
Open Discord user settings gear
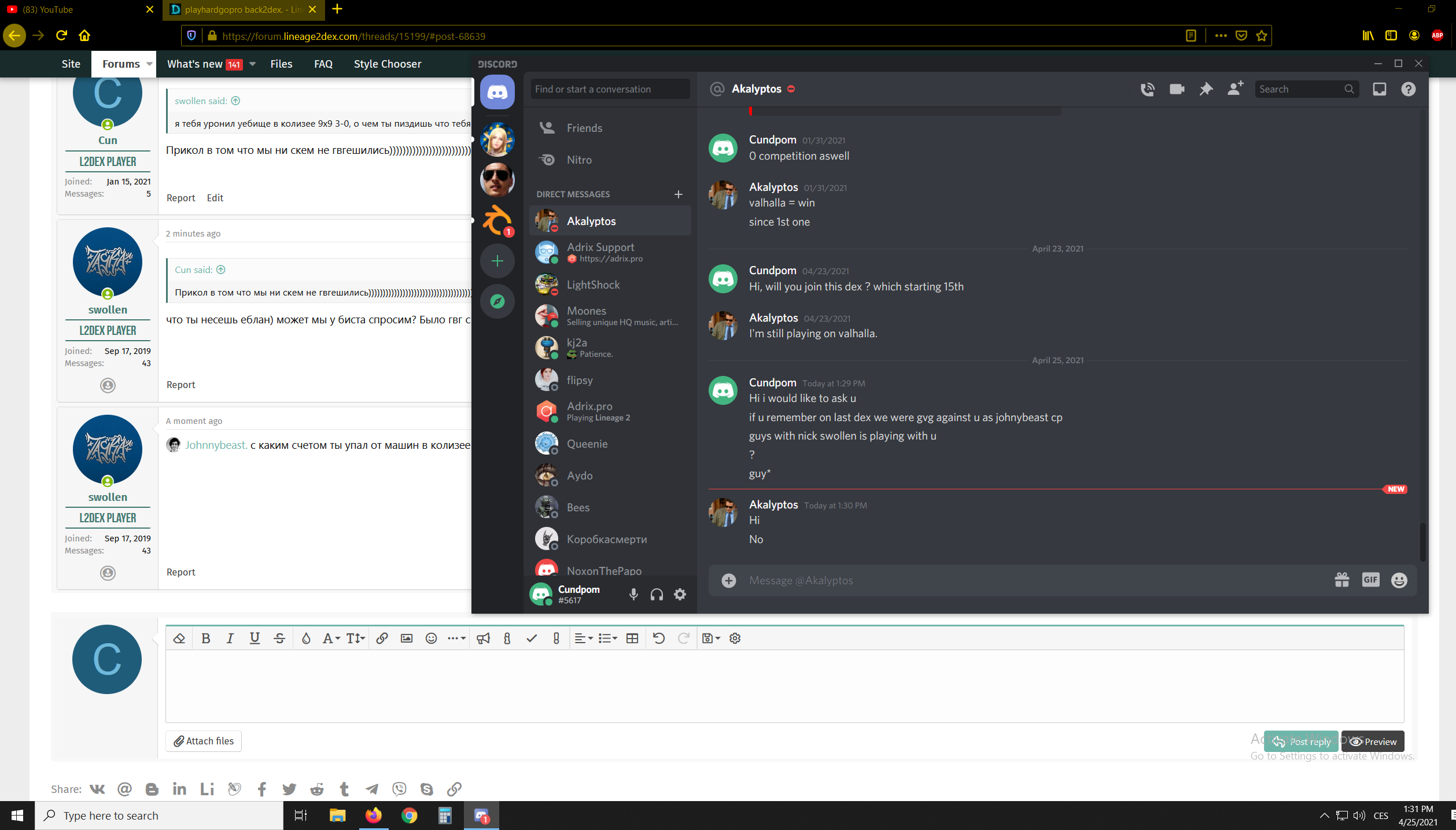[x=680, y=594]
